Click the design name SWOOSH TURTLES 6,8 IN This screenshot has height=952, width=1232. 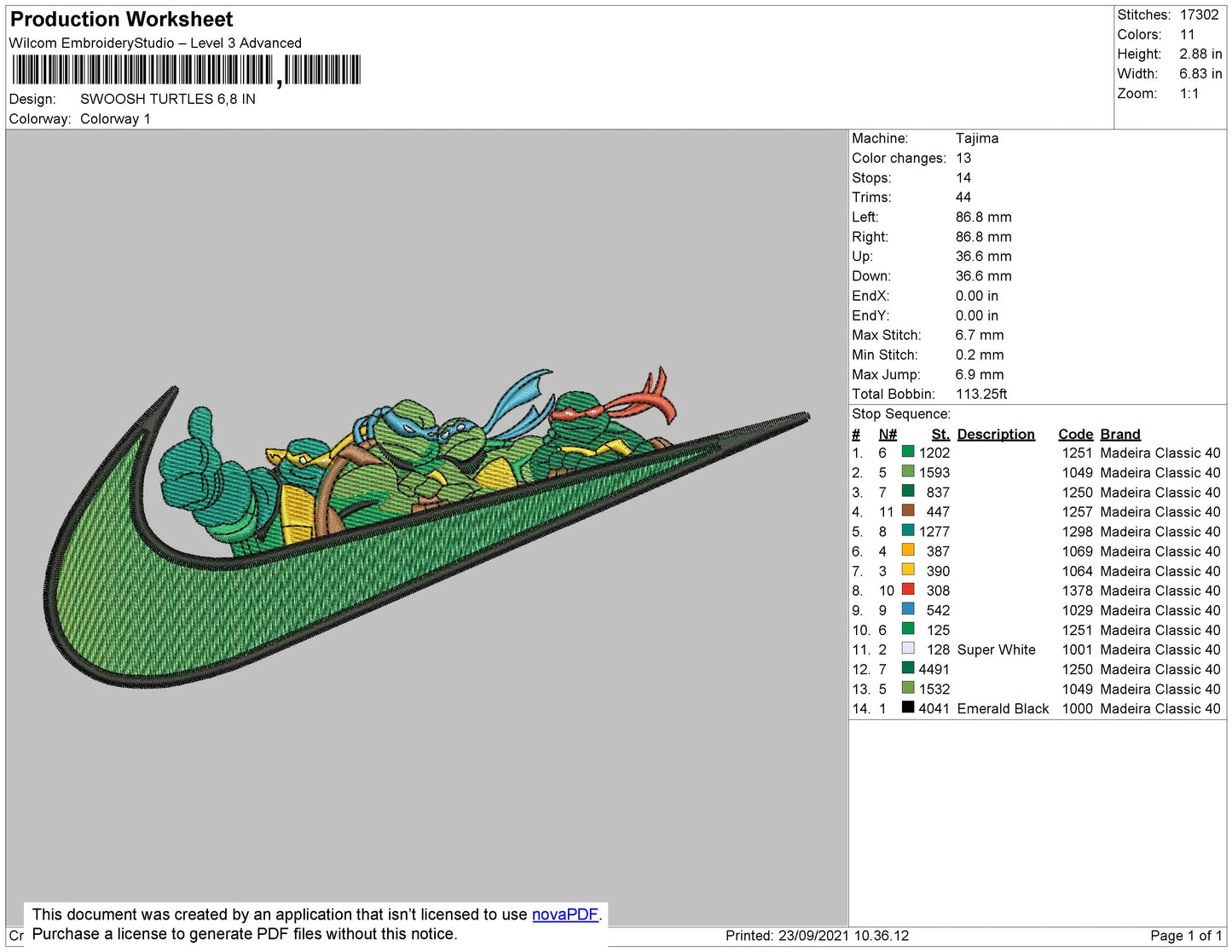pos(168,99)
